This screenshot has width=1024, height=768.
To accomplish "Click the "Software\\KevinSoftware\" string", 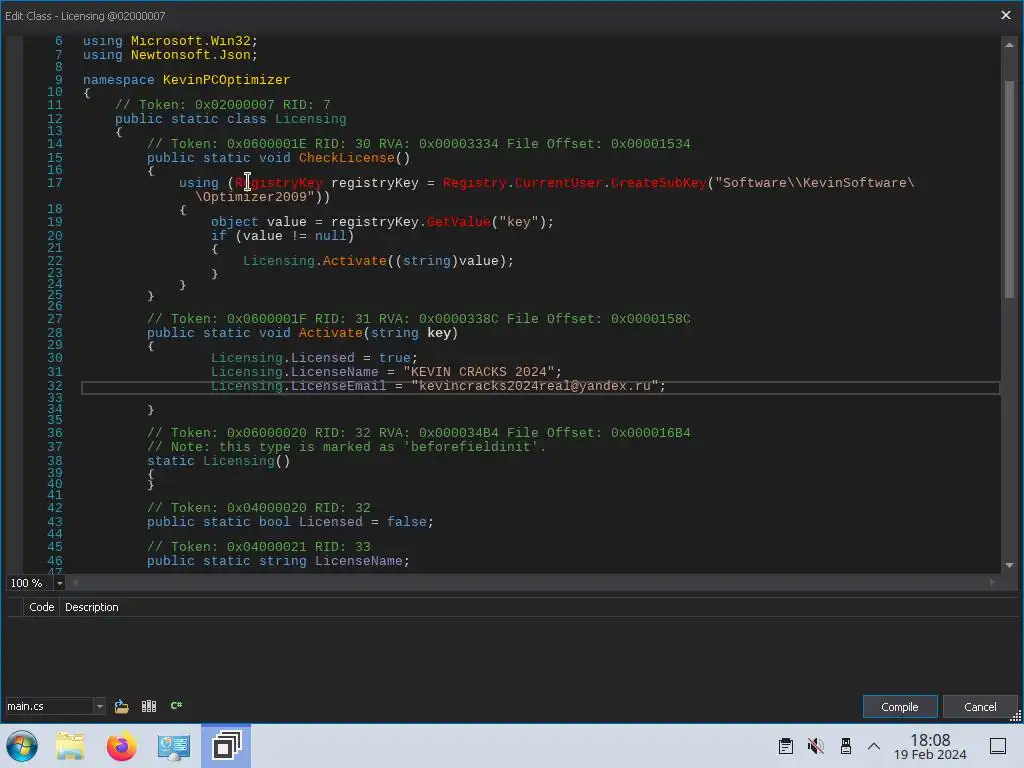I will pos(814,183).
